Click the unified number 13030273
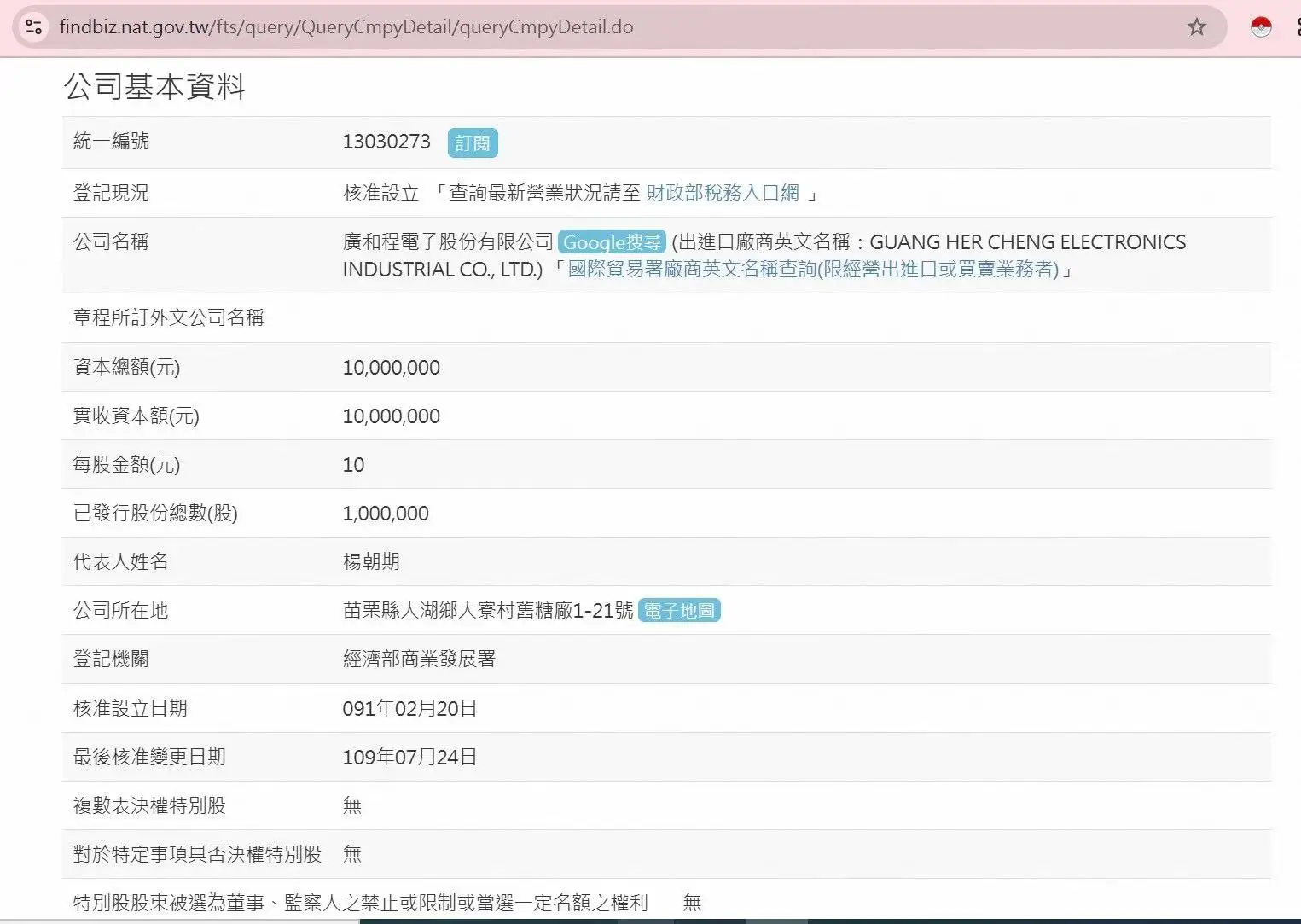 [386, 142]
